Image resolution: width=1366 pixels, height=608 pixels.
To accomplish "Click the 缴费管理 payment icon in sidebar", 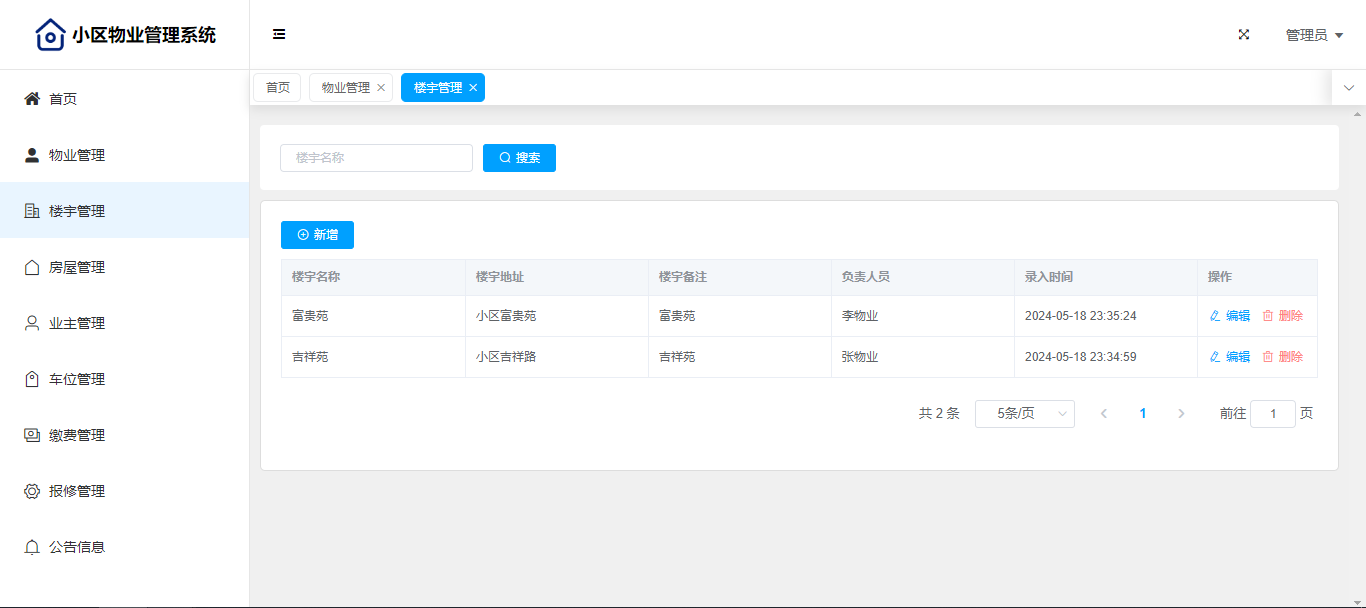I will tap(32, 435).
